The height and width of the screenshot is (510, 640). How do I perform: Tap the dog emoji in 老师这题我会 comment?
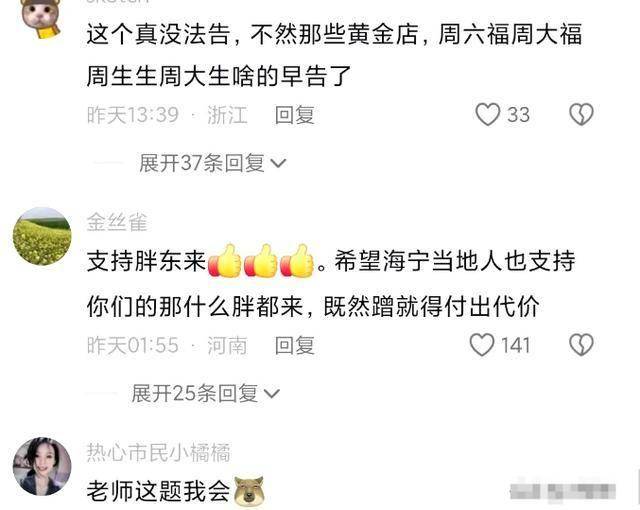249,490
